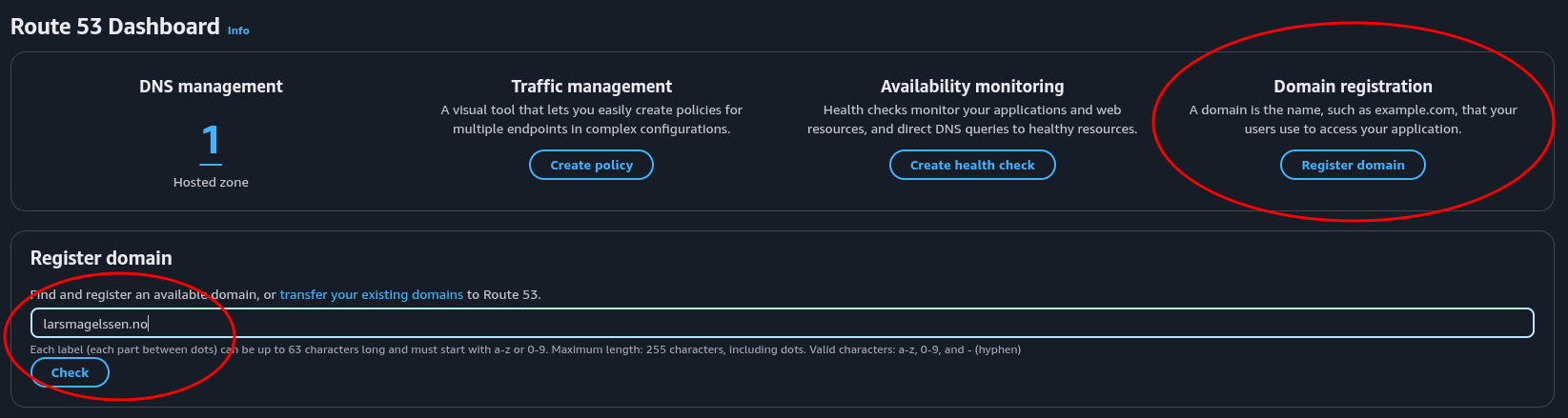The width and height of the screenshot is (1568, 418).
Task: Click the Route 53 Dashboard page title
Action: (114, 27)
